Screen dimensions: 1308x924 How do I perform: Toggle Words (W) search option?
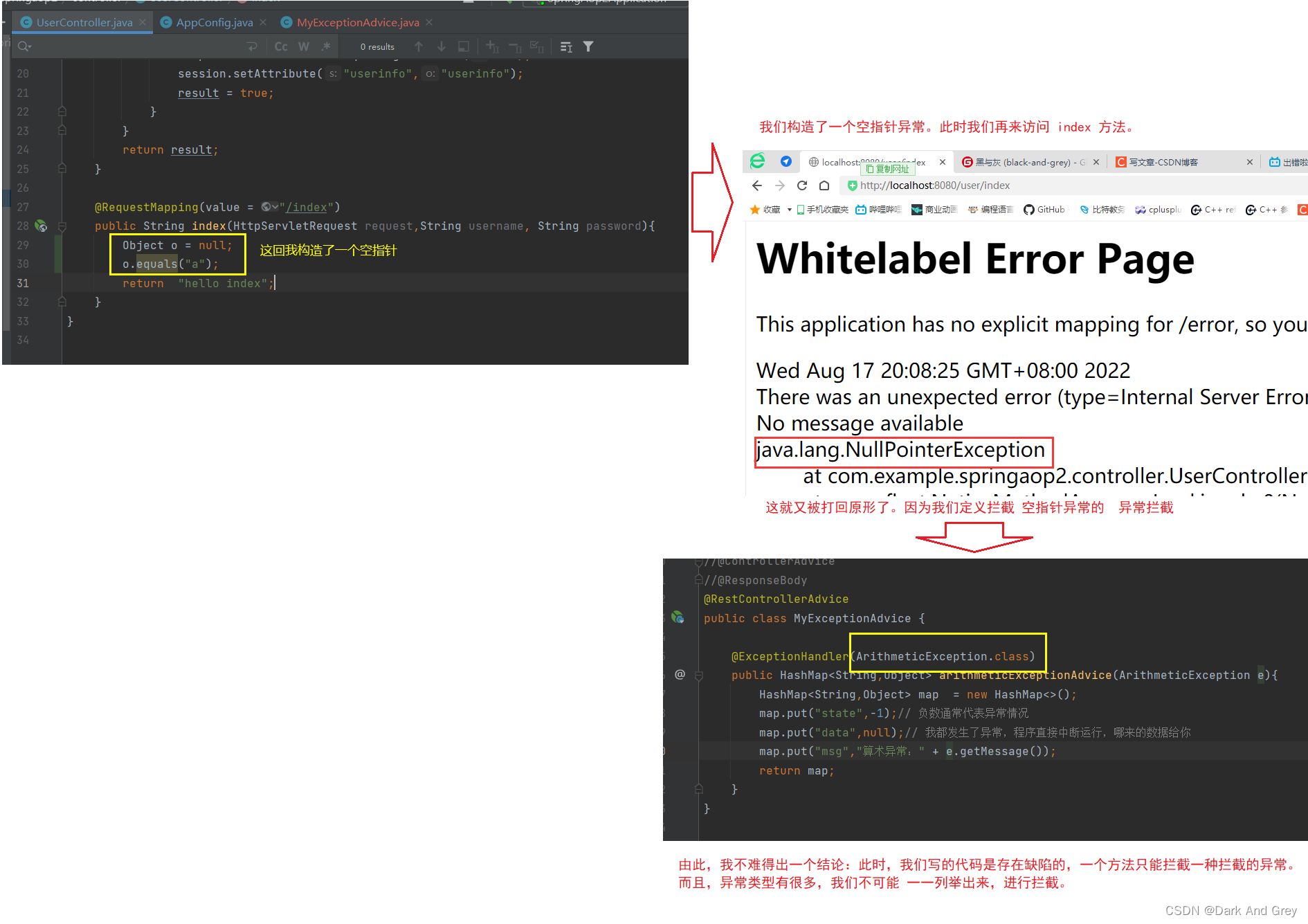pos(304,46)
